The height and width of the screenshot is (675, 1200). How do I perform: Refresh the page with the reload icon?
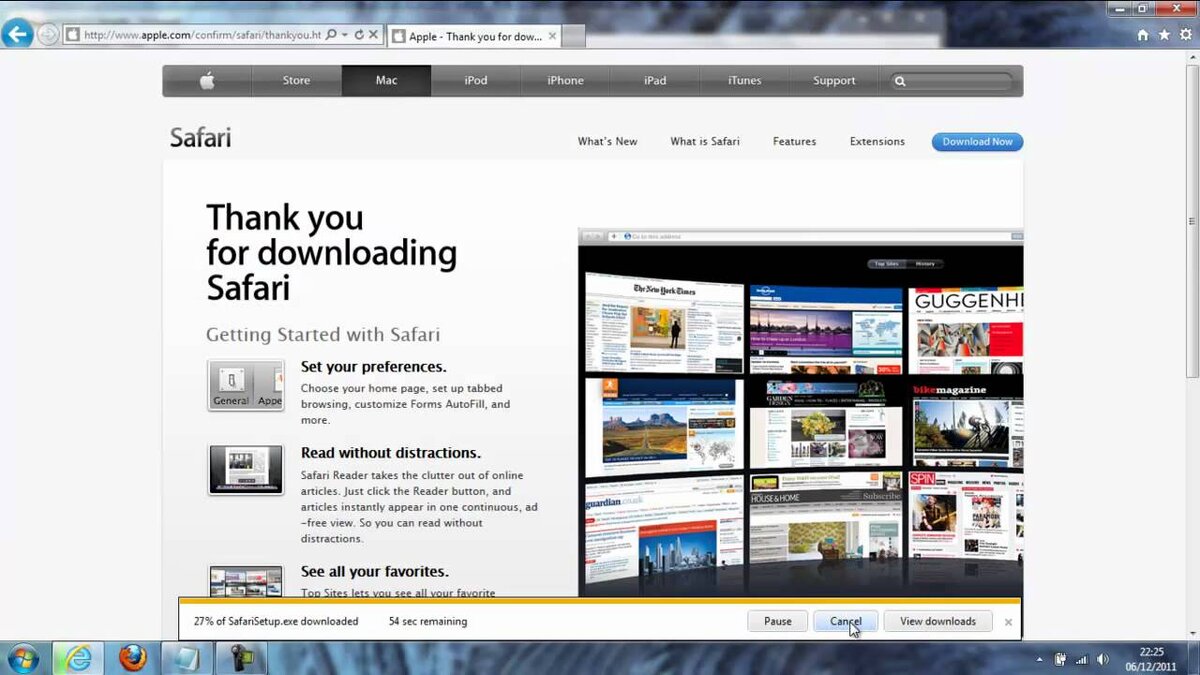click(359, 34)
